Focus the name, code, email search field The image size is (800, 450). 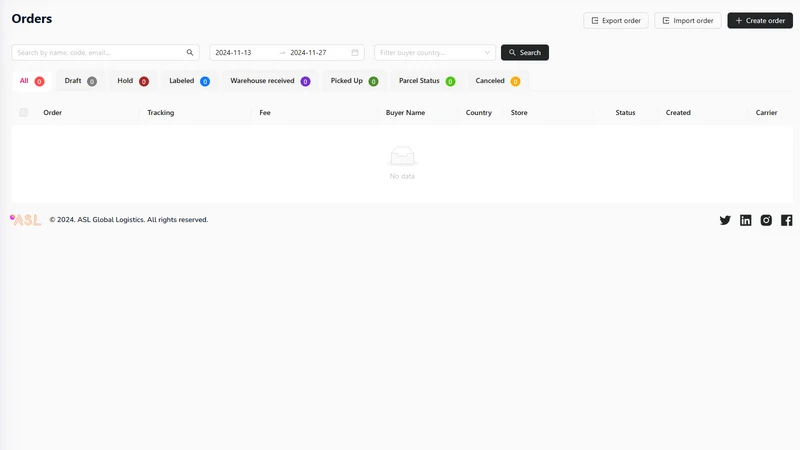coord(105,53)
